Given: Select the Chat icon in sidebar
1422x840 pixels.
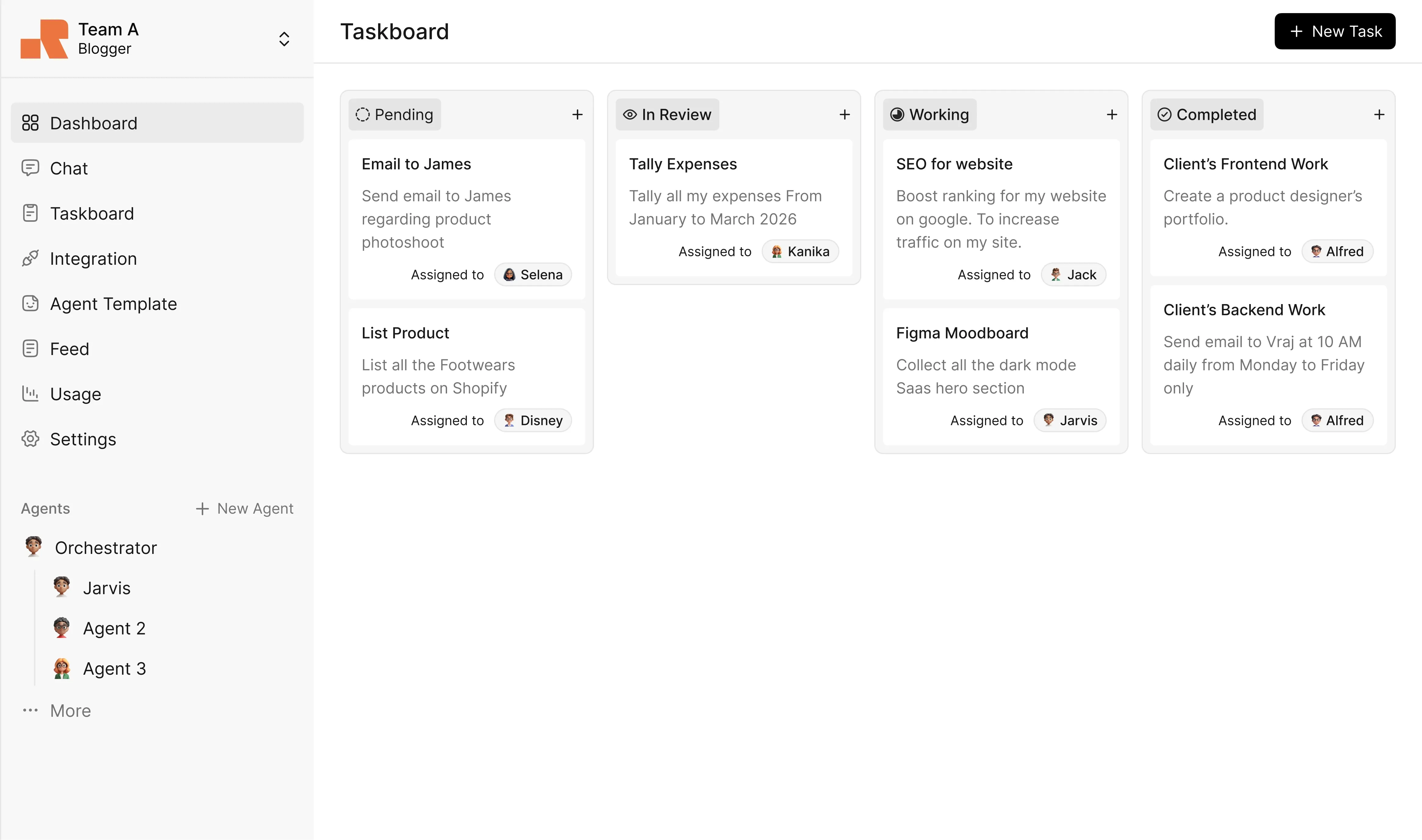Looking at the screenshot, I should [x=30, y=167].
